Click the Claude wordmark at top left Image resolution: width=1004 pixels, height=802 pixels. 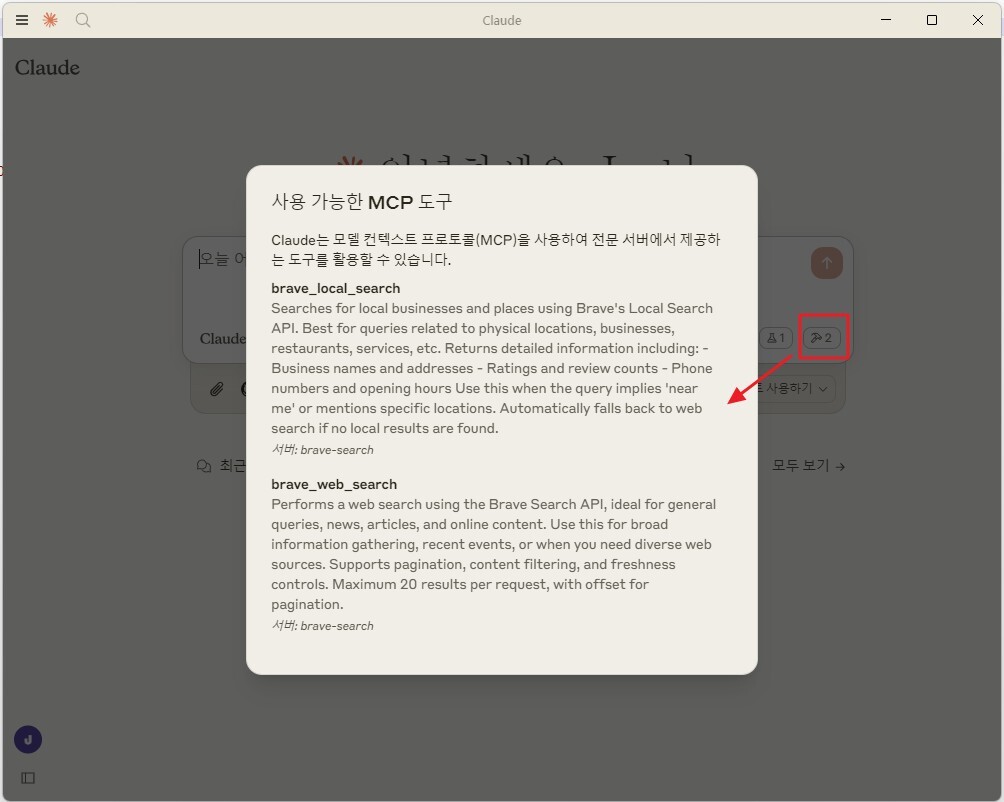[x=47, y=67]
